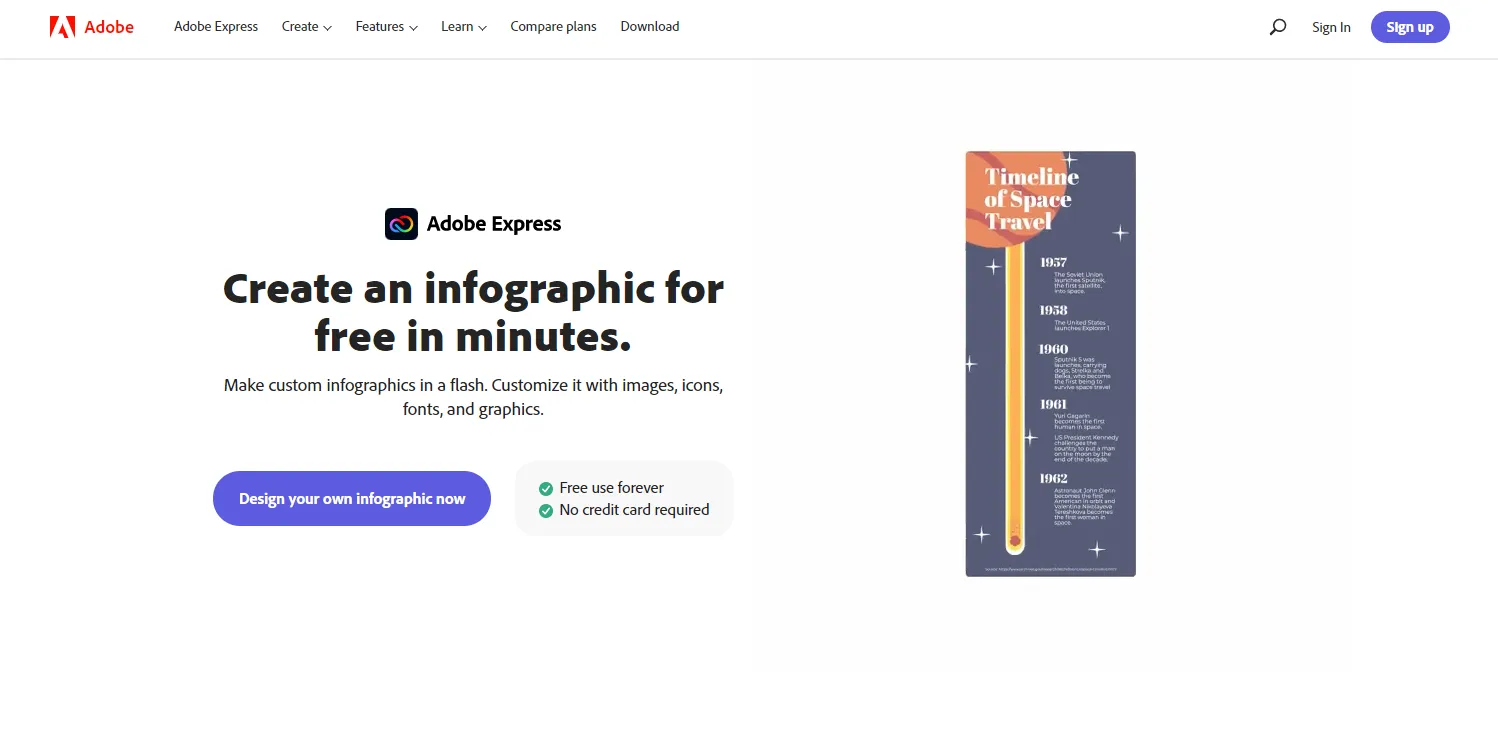This screenshot has height=752, width=1498.
Task: Go to Compare plans page
Action: tap(553, 27)
